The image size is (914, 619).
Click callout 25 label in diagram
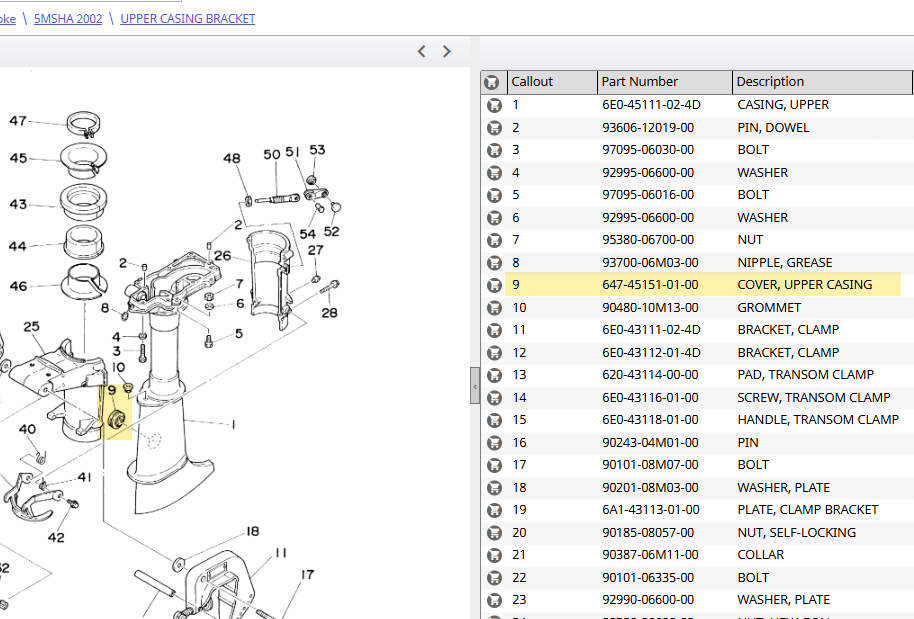tap(31, 327)
